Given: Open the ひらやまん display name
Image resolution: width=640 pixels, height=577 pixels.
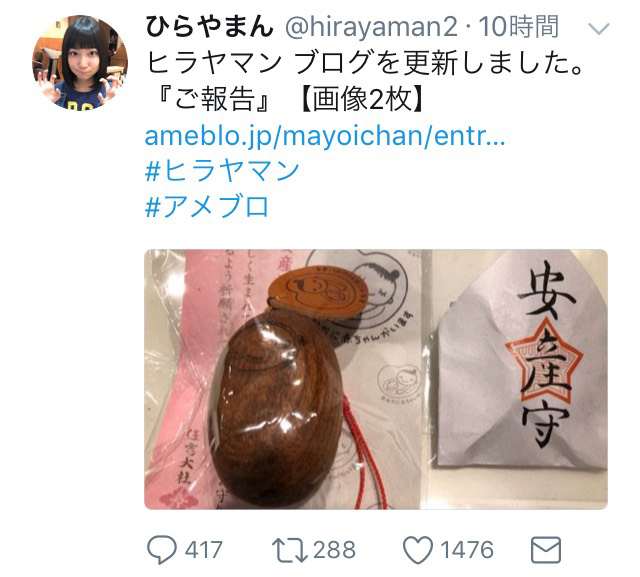Looking at the screenshot, I should 209,27.
